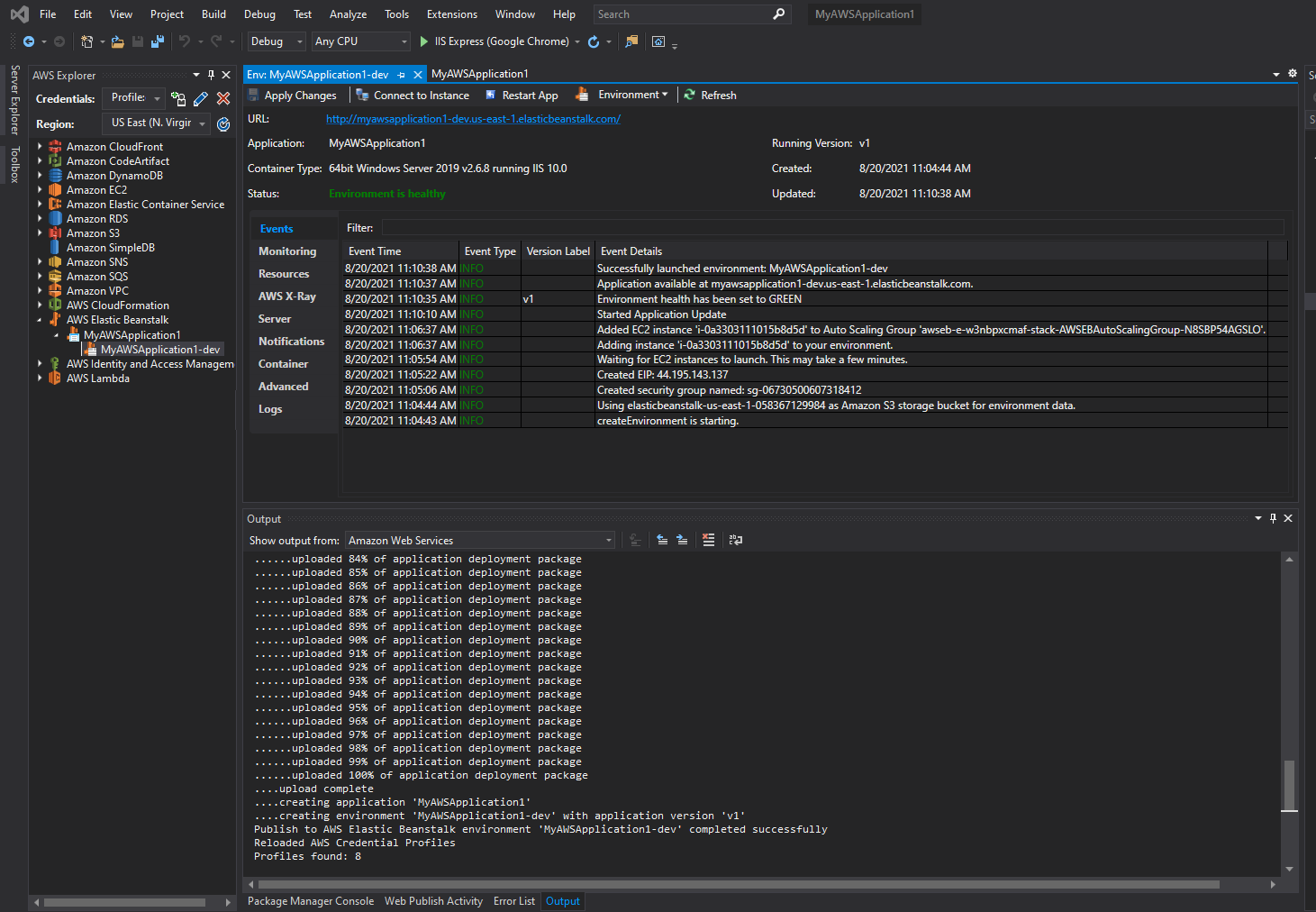
Task: Open the File menu
Action: click(48, 14)
